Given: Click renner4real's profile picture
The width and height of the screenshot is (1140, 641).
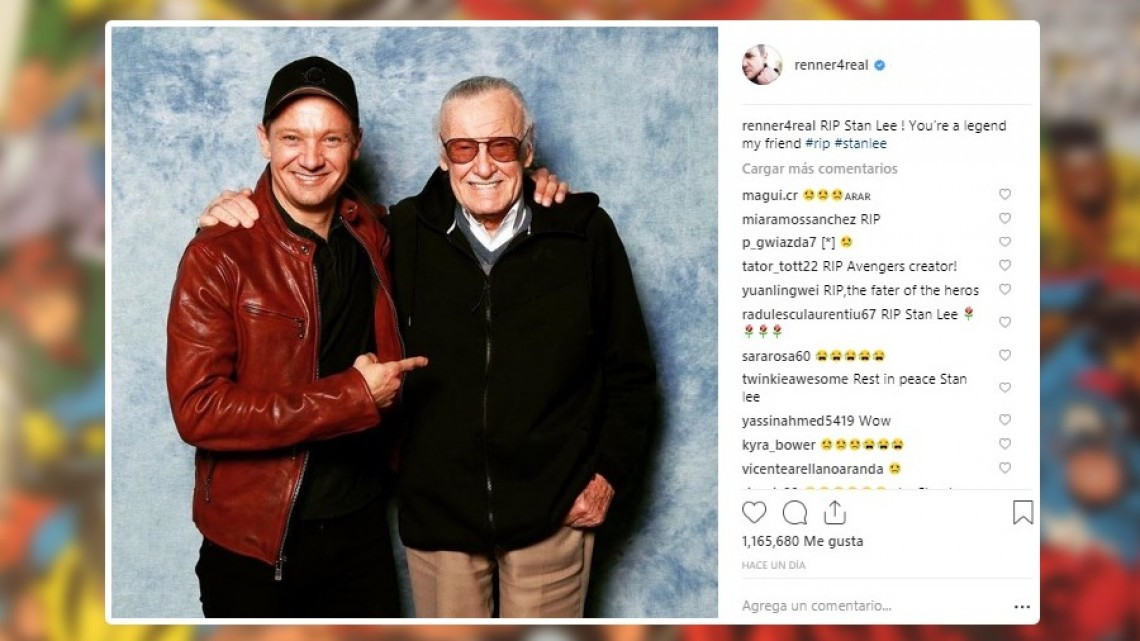Looking at the screenshot, I should click(762, 65).
